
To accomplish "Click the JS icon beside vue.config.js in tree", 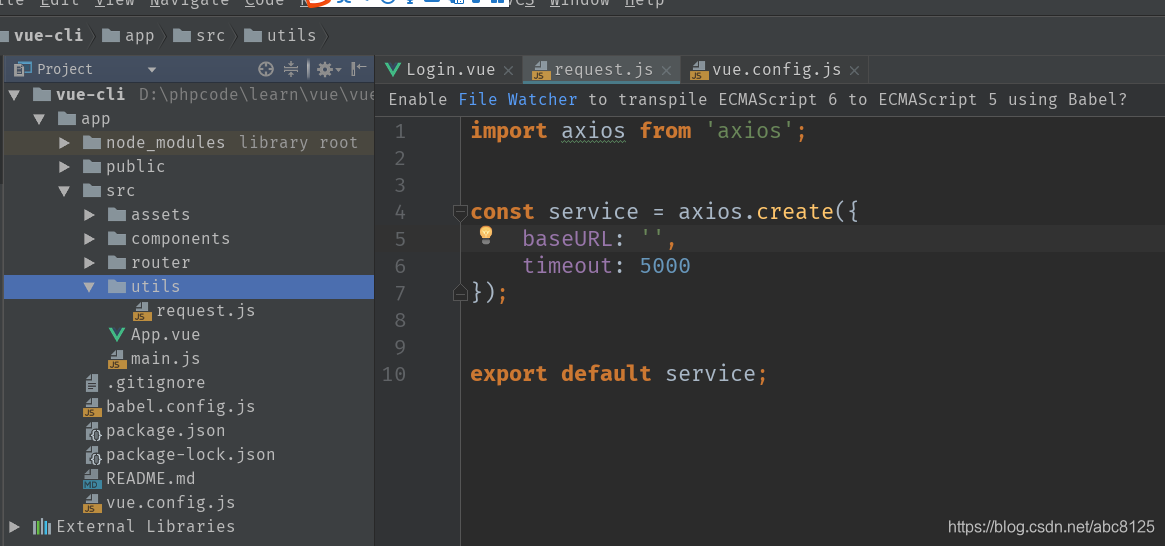I will pyautogui.click(x=92, y=503).
